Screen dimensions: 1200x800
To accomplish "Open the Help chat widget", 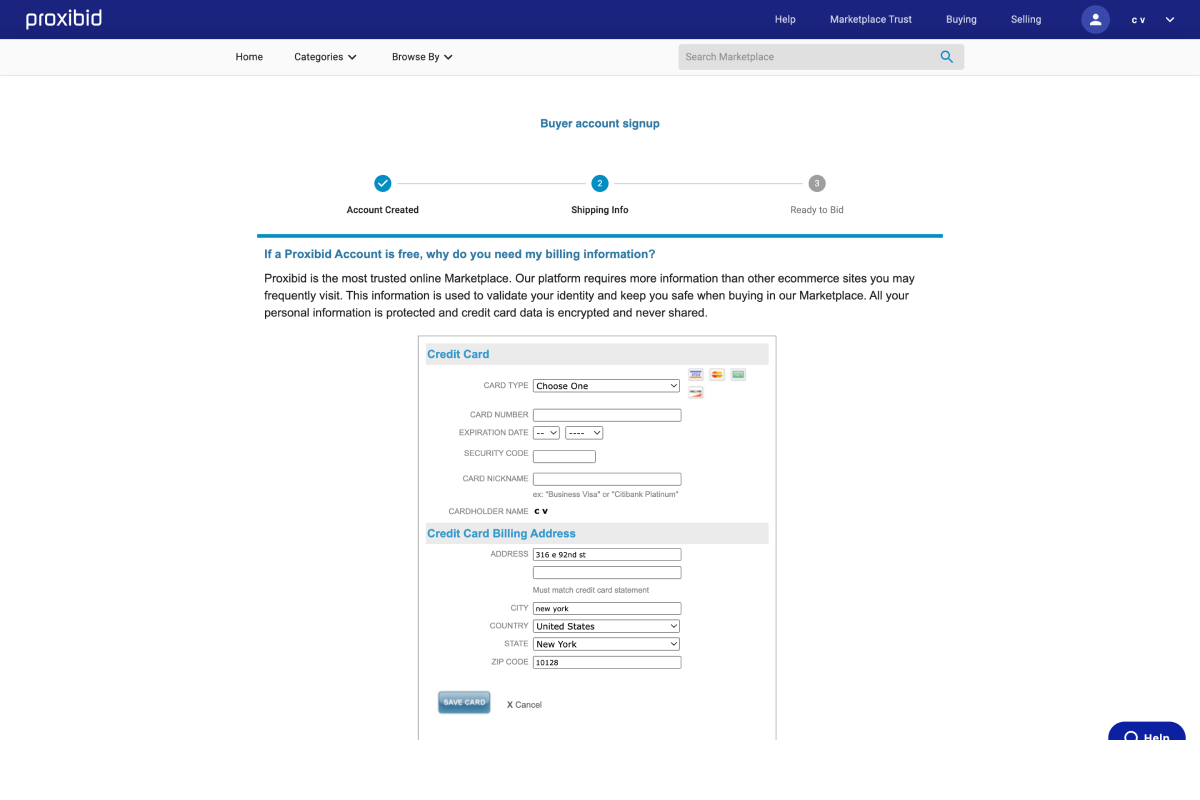I will (x=1147, y=732).
